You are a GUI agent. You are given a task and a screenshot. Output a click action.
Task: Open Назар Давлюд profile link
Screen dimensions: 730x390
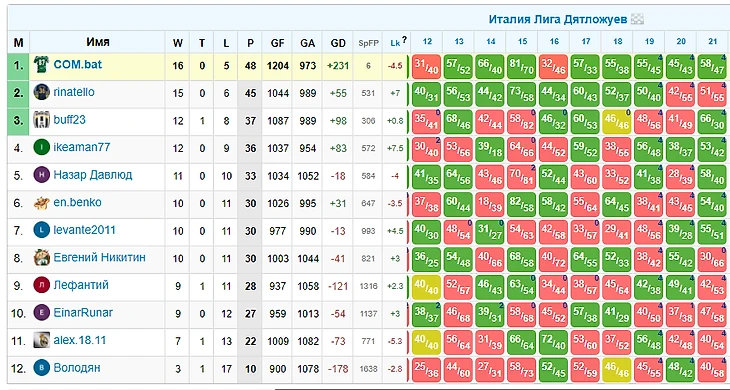click(93, 175)
